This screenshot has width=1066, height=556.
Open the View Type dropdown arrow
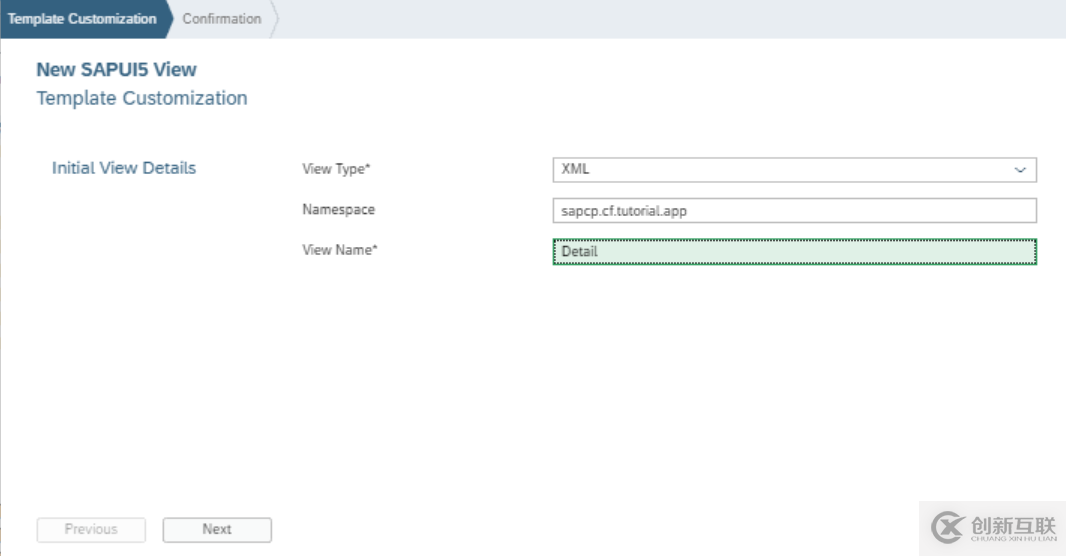point(1020,170)
